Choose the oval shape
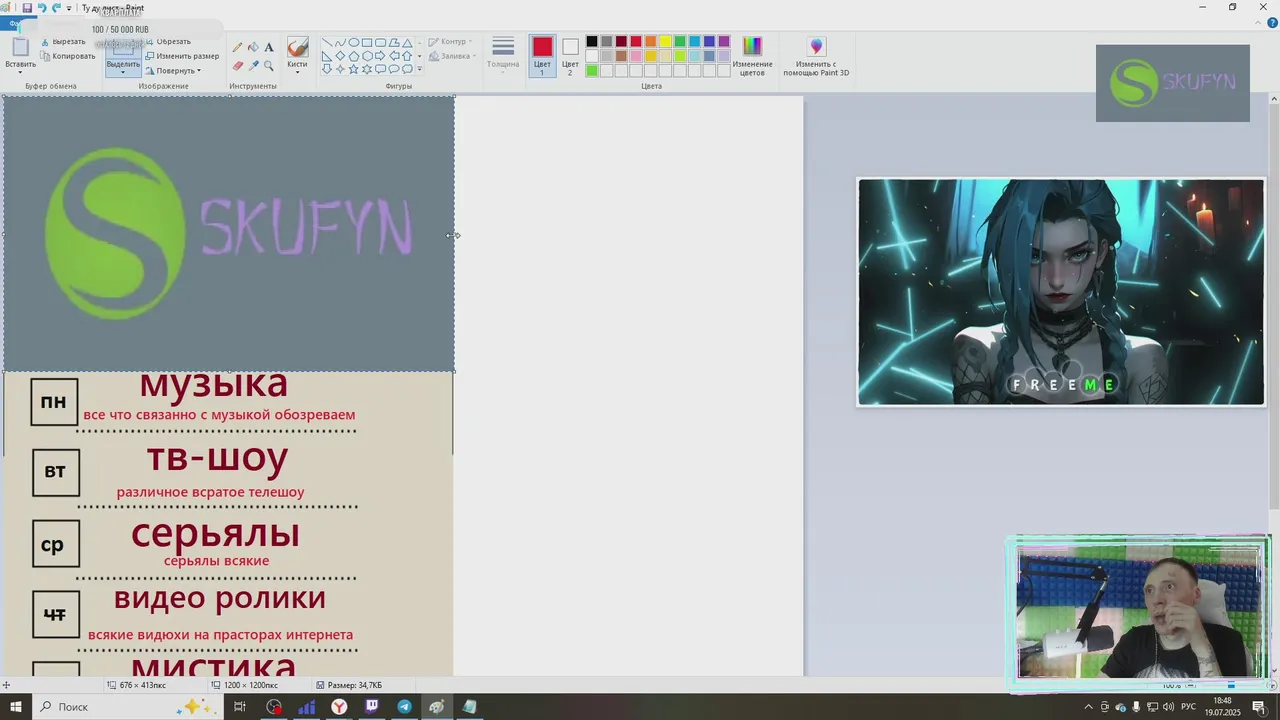 [x=354, y=43]
